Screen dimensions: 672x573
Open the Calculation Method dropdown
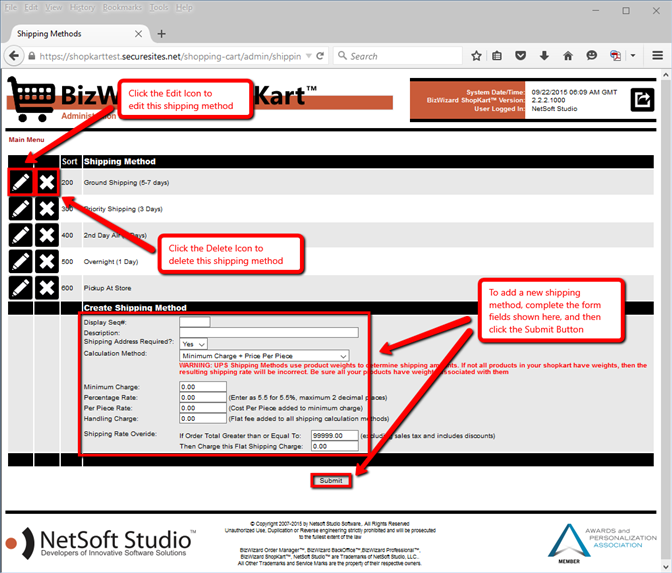coord(264,356)
